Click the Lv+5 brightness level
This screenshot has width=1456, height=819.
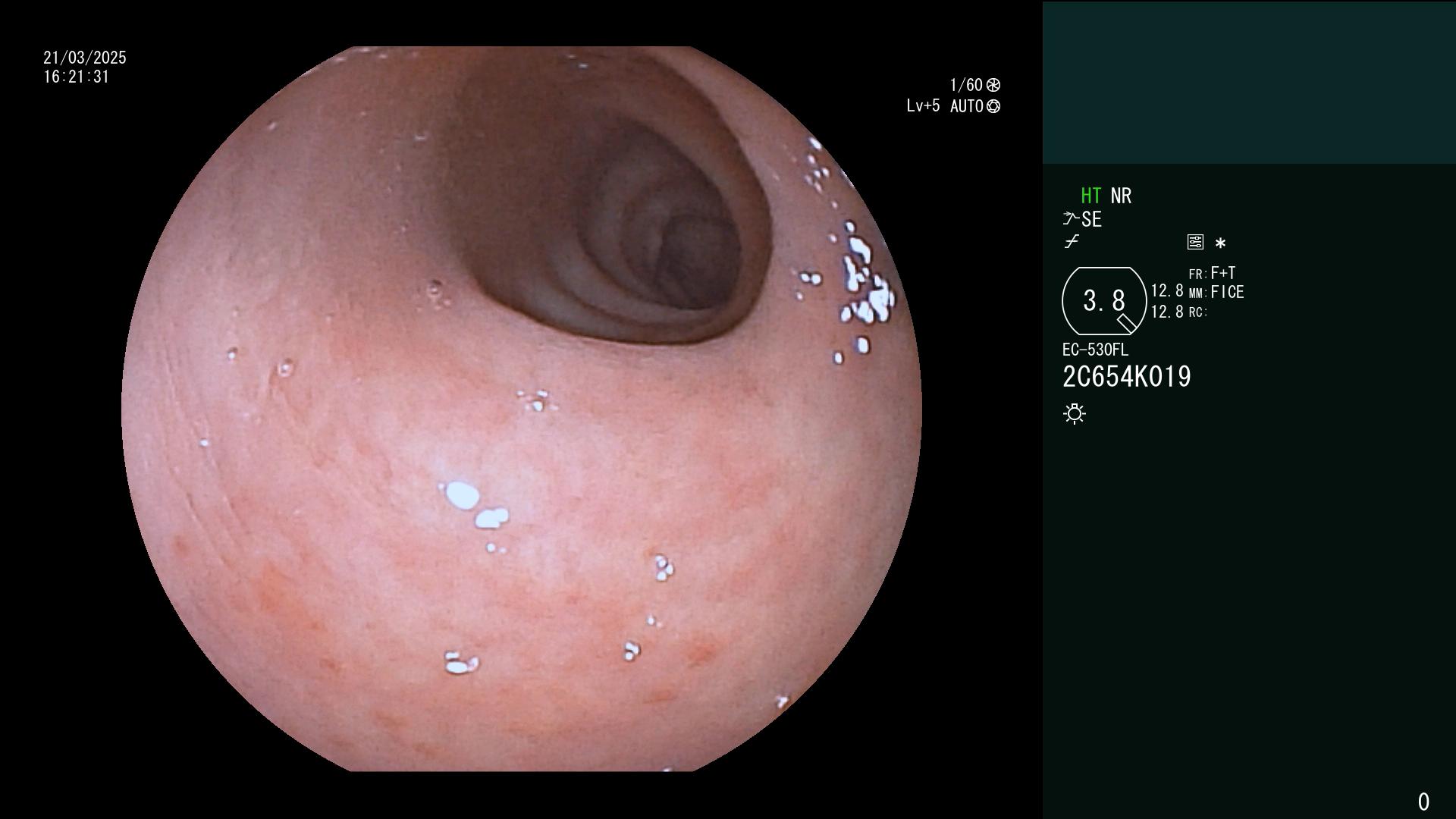tap(923, 105)
